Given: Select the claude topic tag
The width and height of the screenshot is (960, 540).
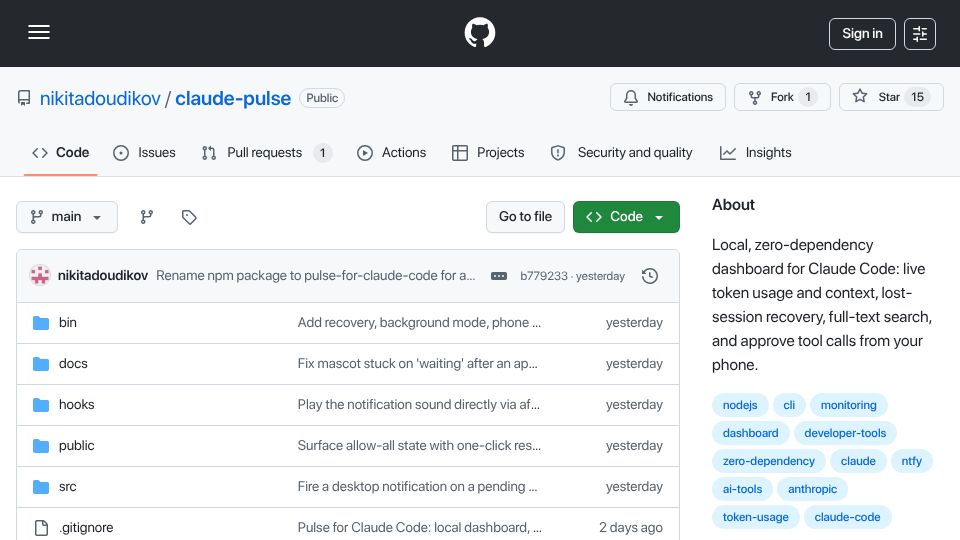Looking at the screenshot, I should [858, 462].
